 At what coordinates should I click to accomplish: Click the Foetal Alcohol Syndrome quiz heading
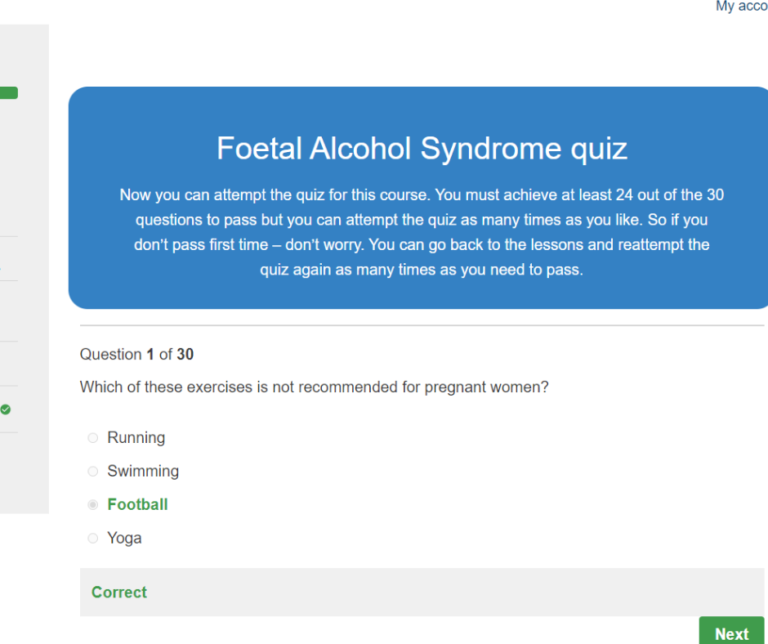[421, 149]
